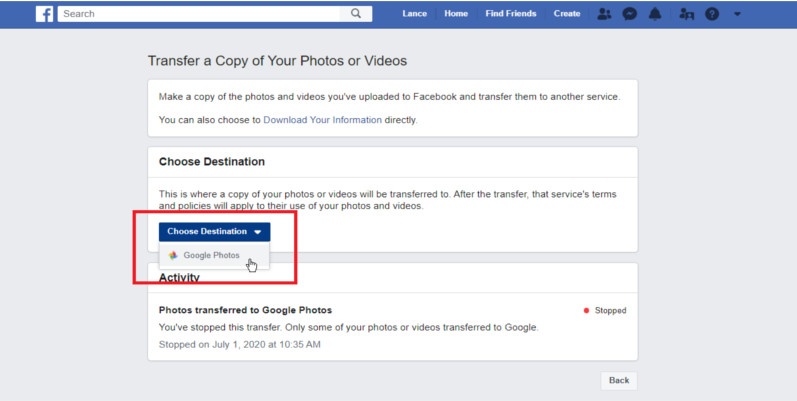This screenshot has height=401, width=797.
Task: Click the Facebook logo icon
Action: tap(44, 14)
